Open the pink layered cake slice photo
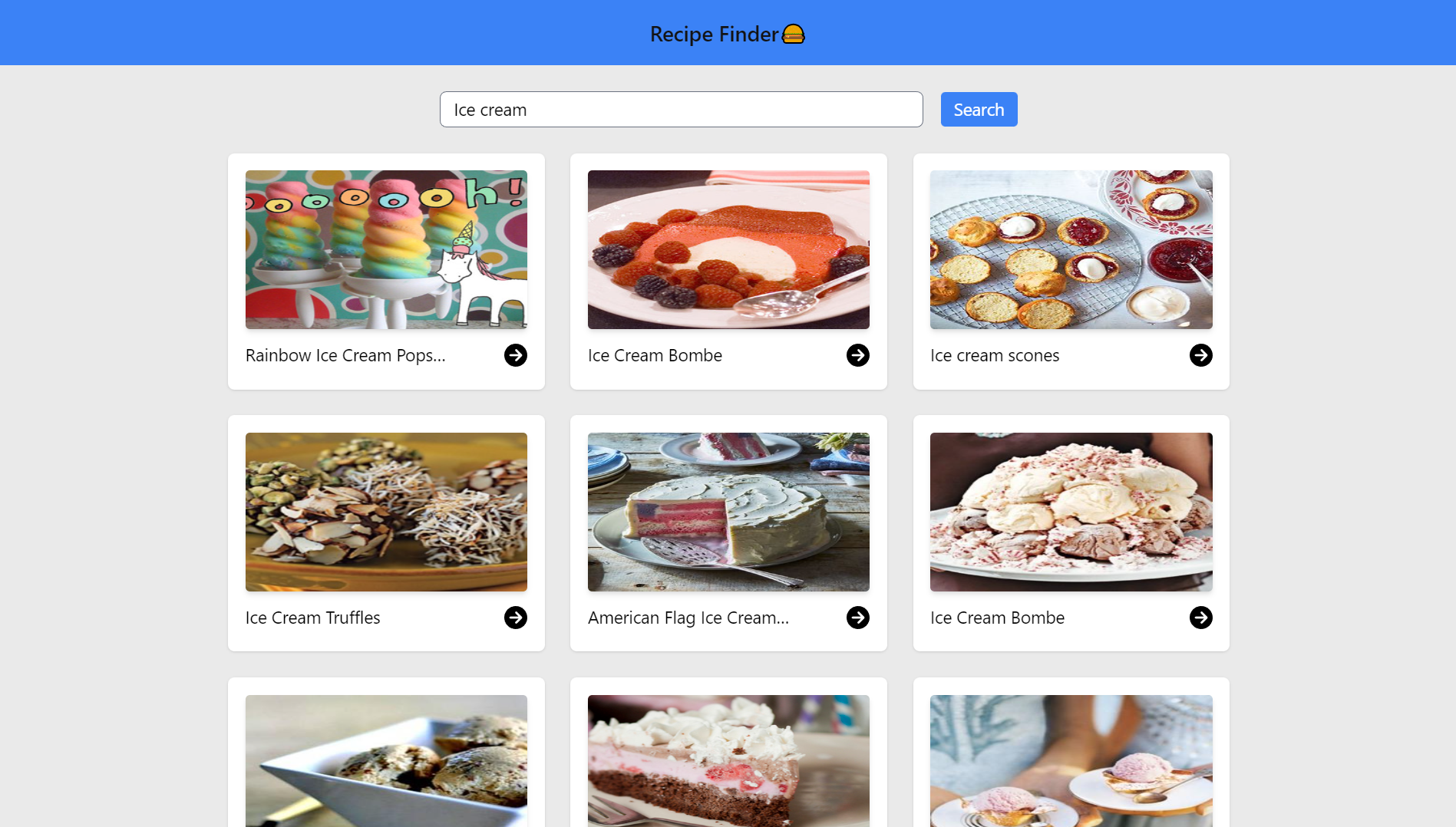 tap(728, 761)
